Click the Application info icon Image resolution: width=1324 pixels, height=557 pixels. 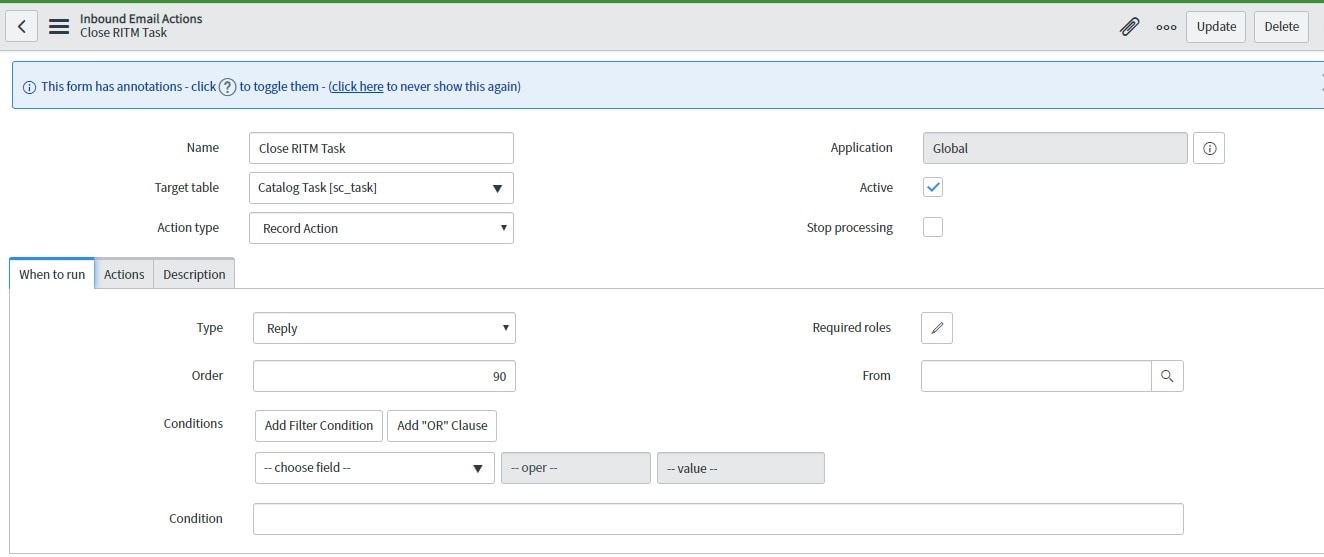[x=1209, y=148]
